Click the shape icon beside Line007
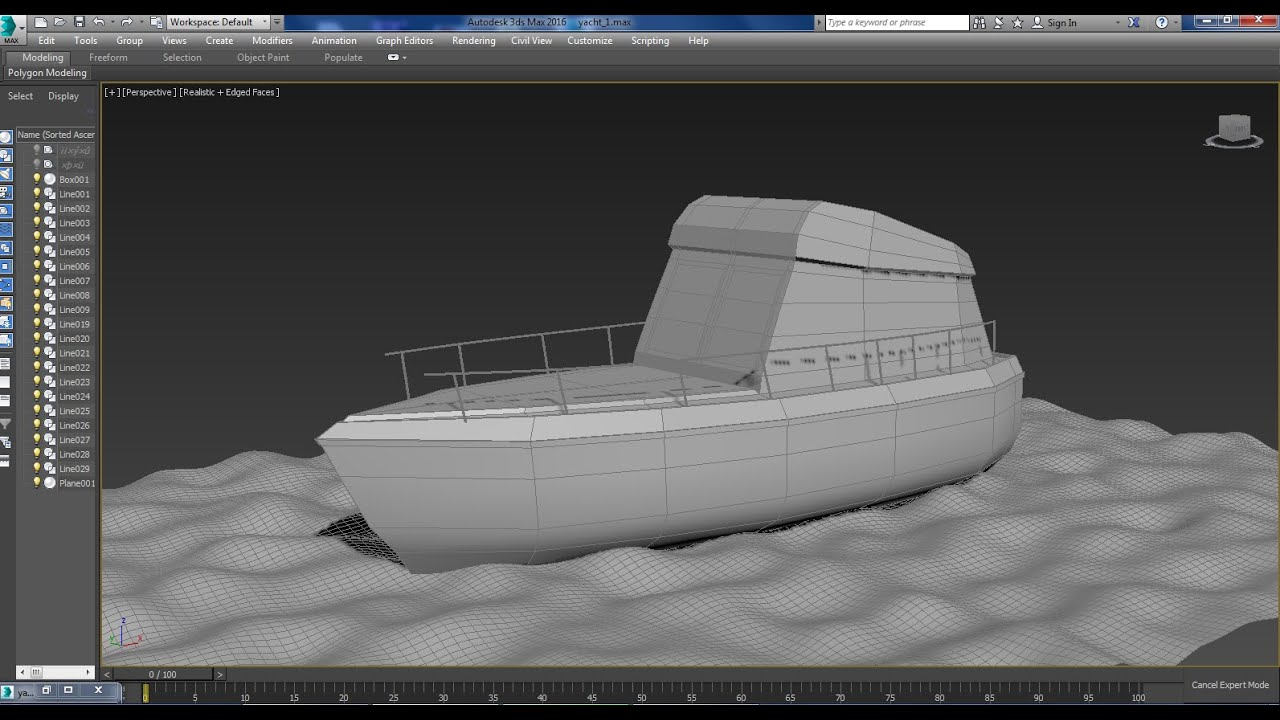The height and width of the screenshot is (720, 1280). click(50, 281)
